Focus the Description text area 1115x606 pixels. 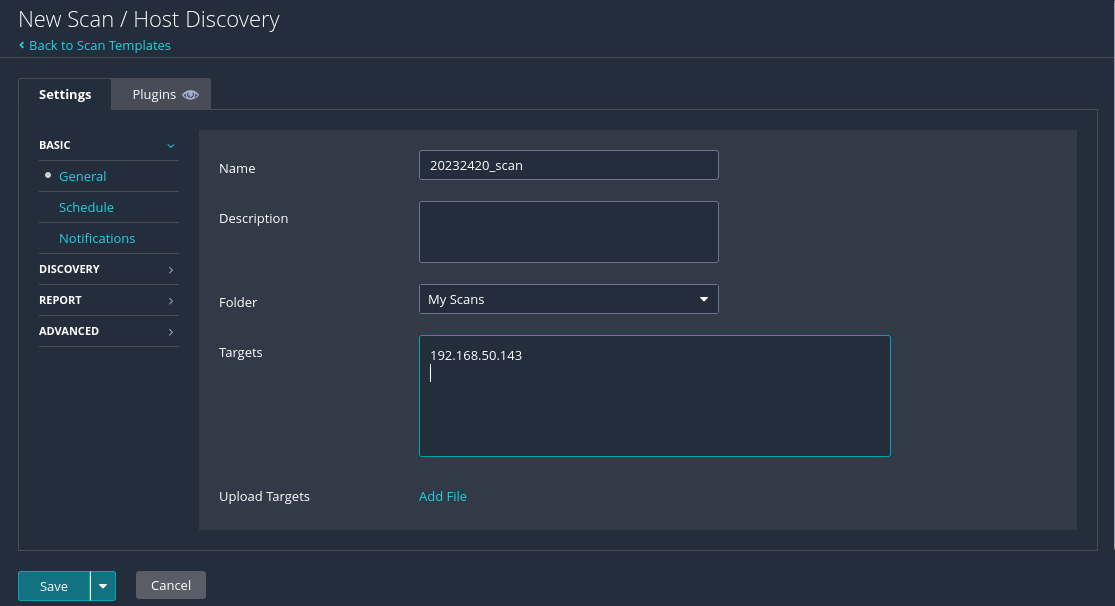[x=568, y=232]
